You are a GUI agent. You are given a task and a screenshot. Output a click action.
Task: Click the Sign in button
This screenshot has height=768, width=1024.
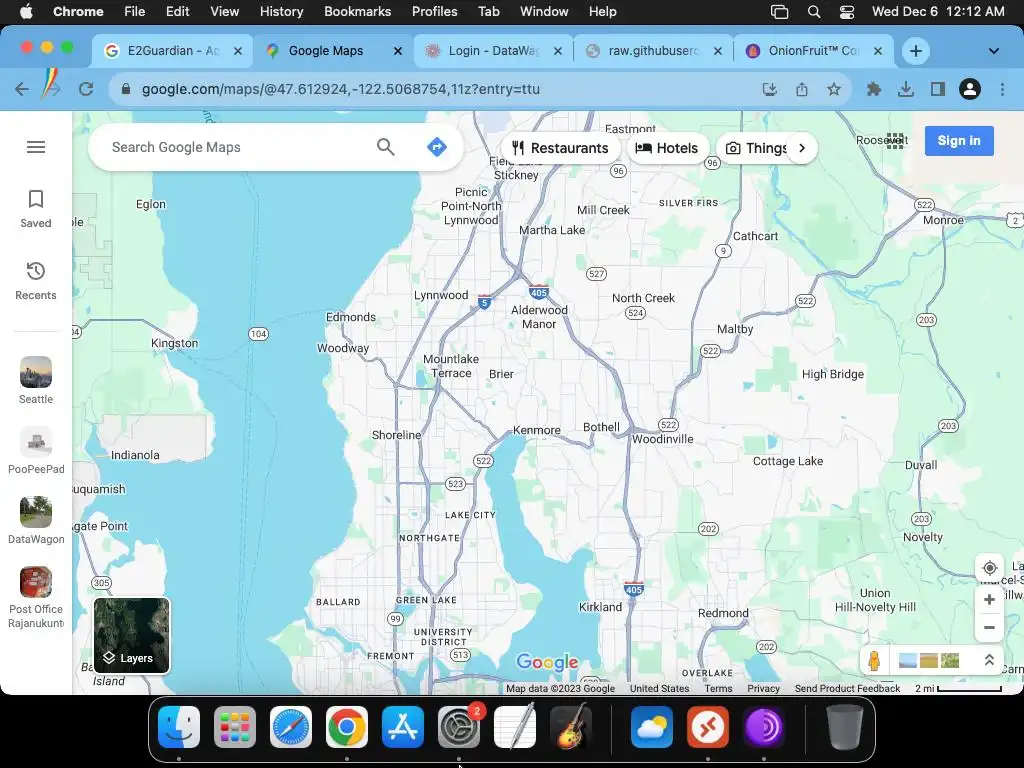point(959,141)
